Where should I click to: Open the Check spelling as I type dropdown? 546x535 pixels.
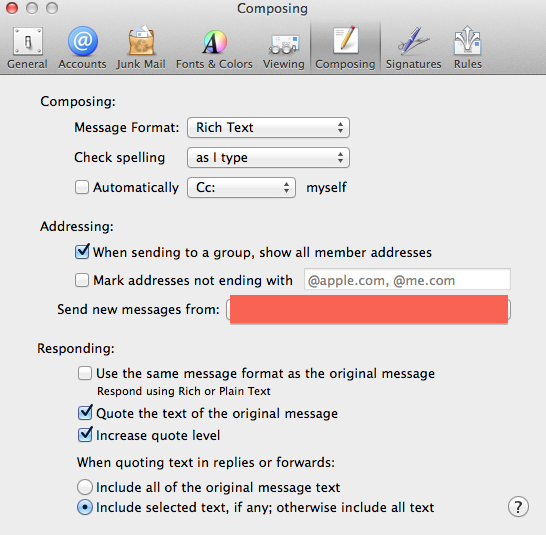click(268, 157)
